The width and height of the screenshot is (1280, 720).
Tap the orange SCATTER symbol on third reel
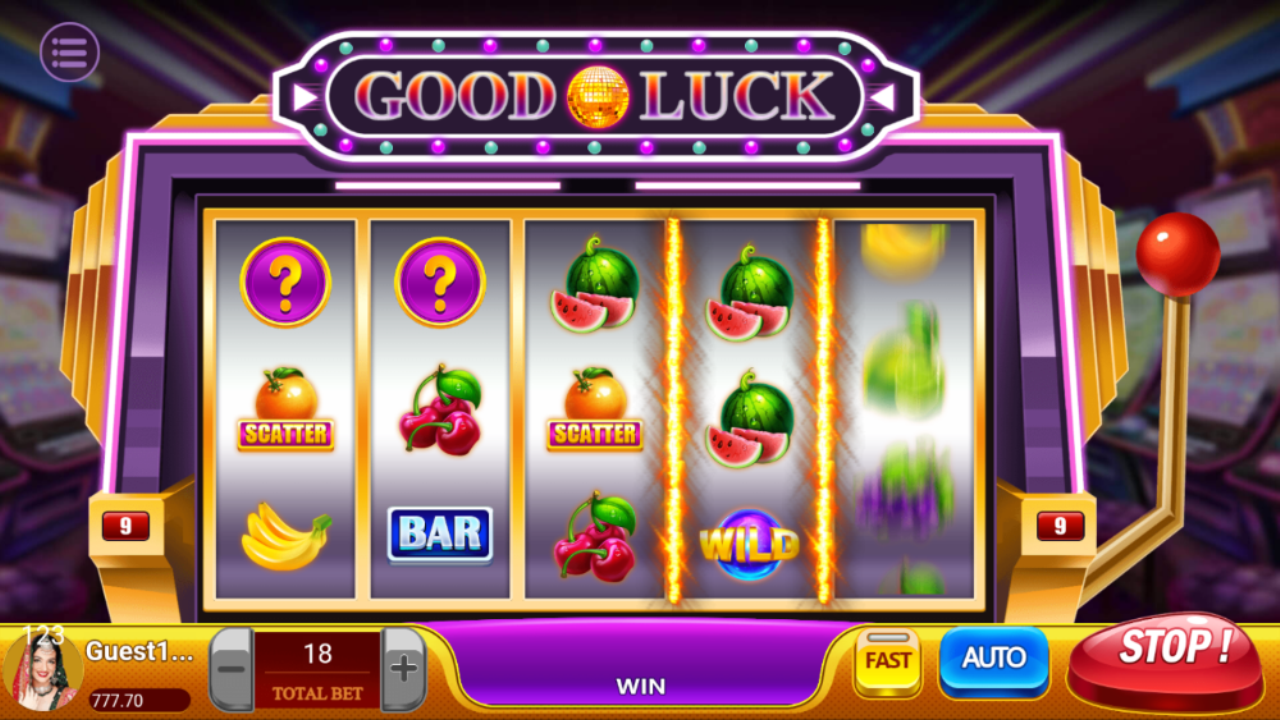point(595,408)
